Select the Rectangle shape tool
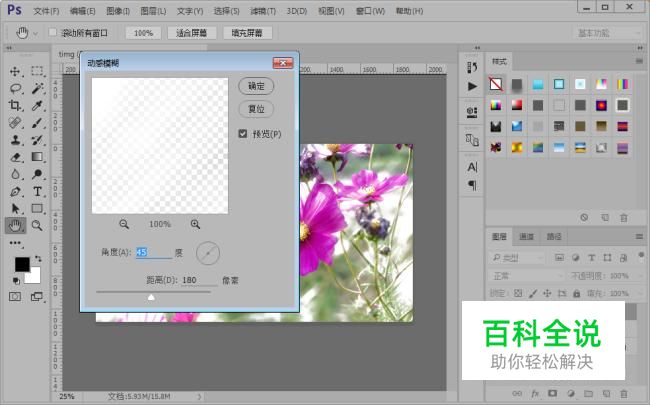This screenshot has height=405, width=650. pos(37,208)
